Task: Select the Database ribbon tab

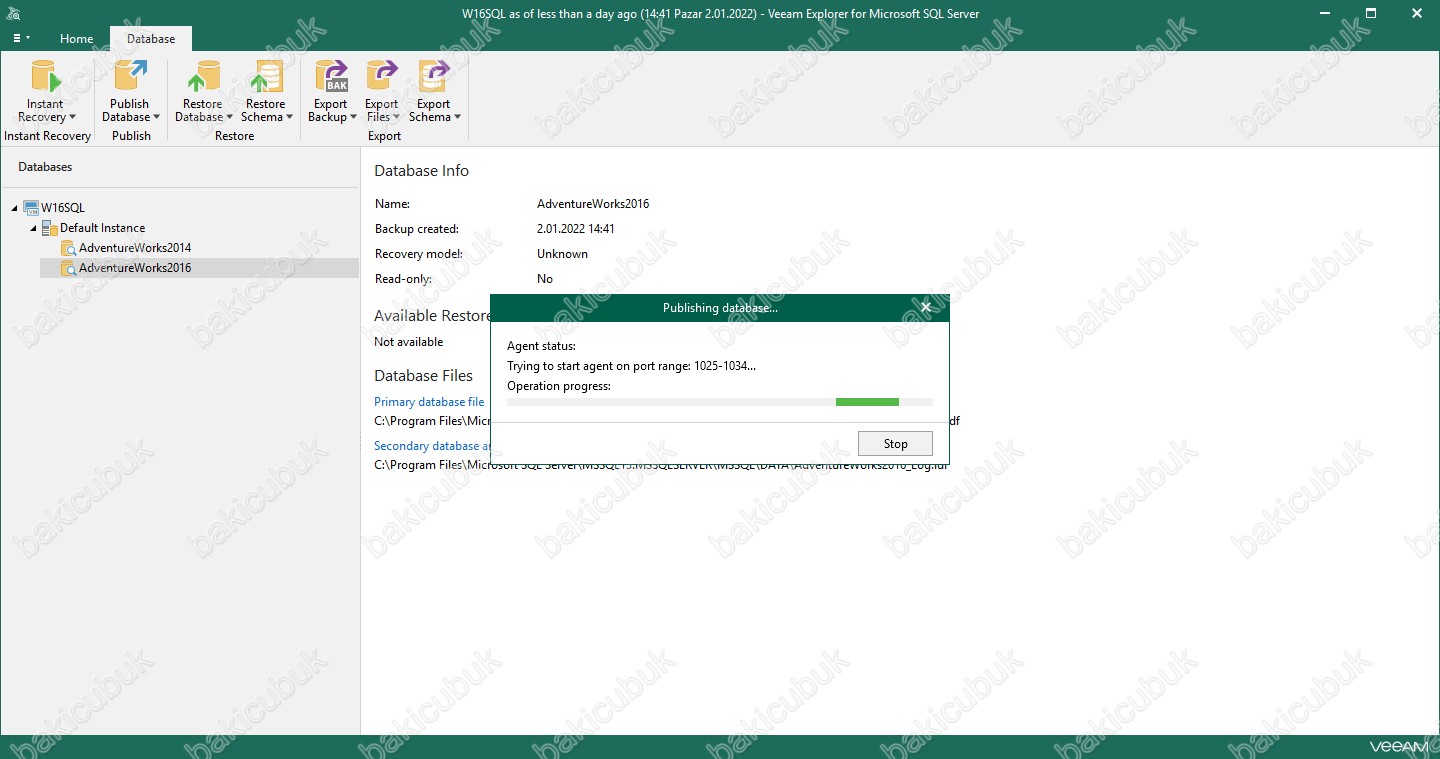Action: click(x=151, y=39)
